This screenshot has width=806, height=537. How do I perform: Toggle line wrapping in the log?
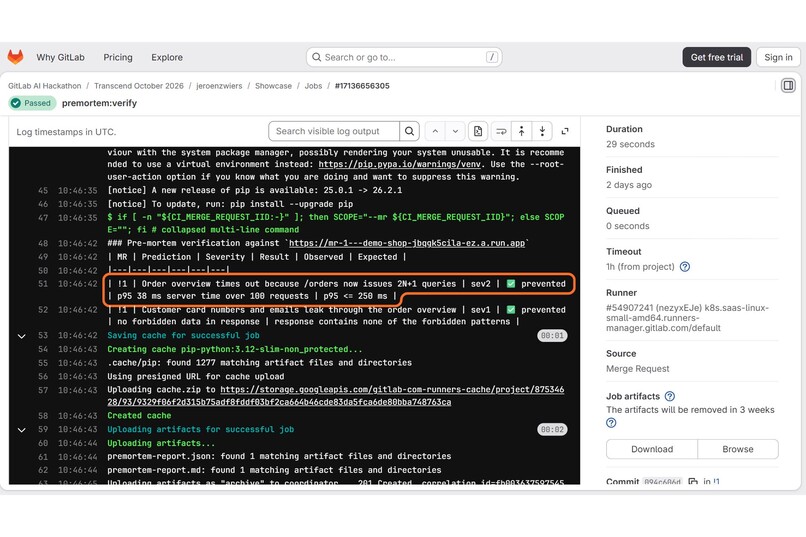501,131
